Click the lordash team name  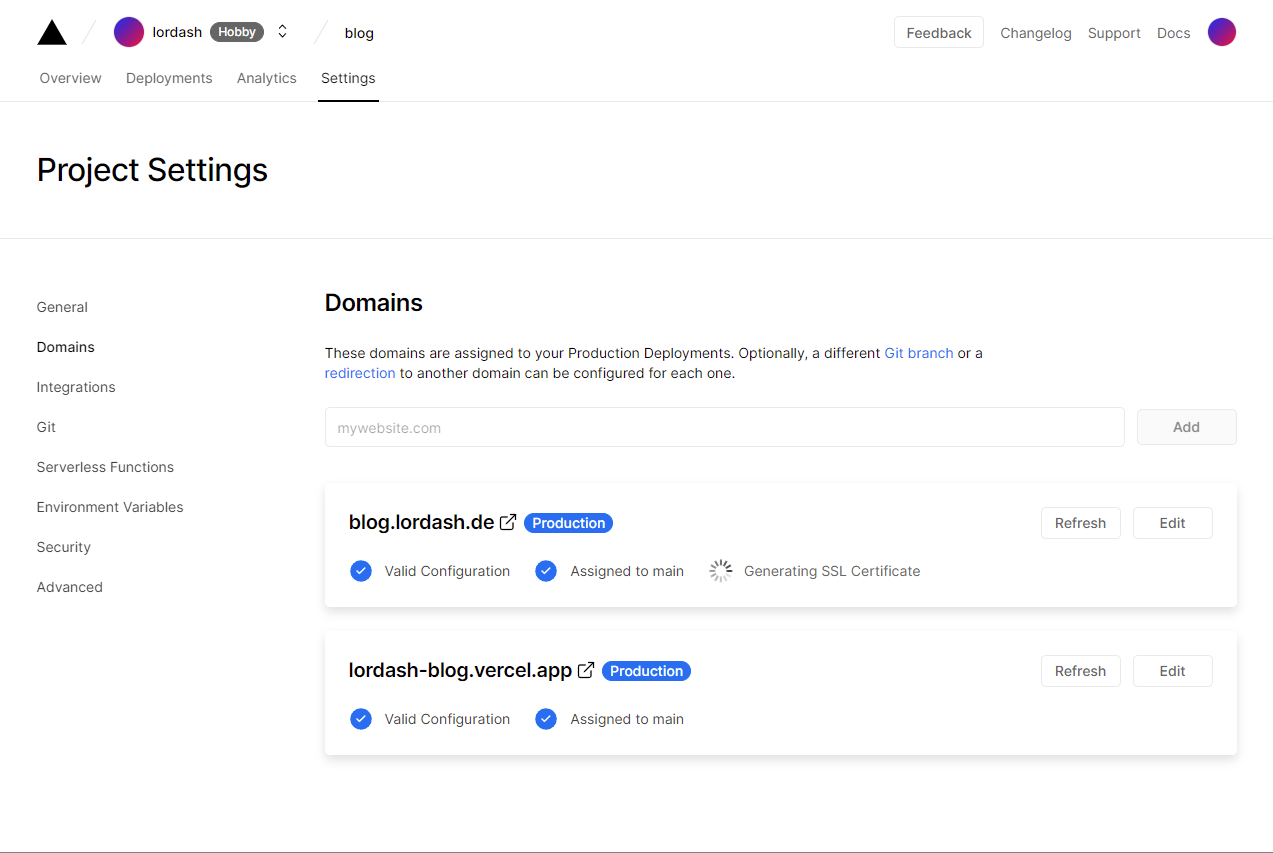tap(177, 32)
